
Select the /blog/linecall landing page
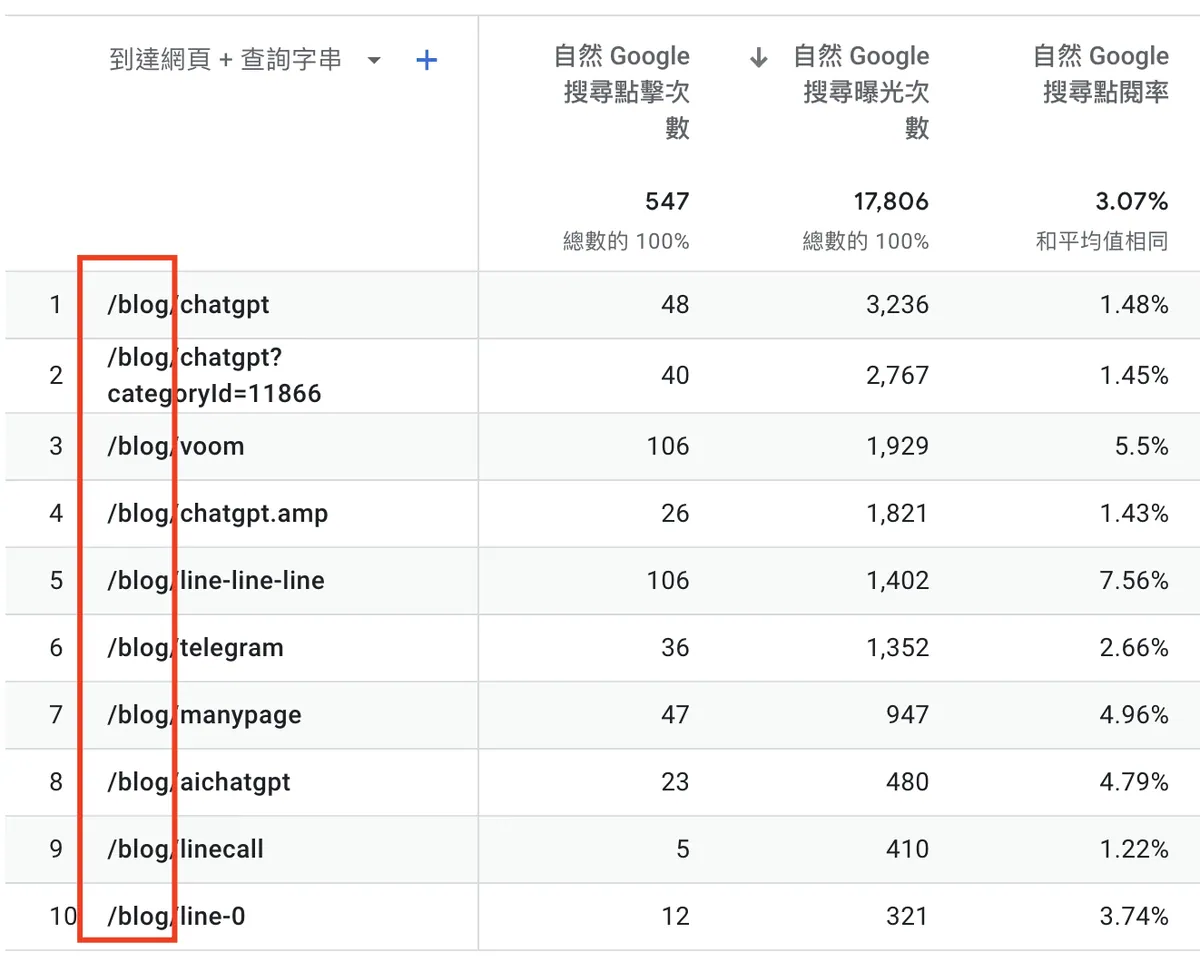coord(186,849)
